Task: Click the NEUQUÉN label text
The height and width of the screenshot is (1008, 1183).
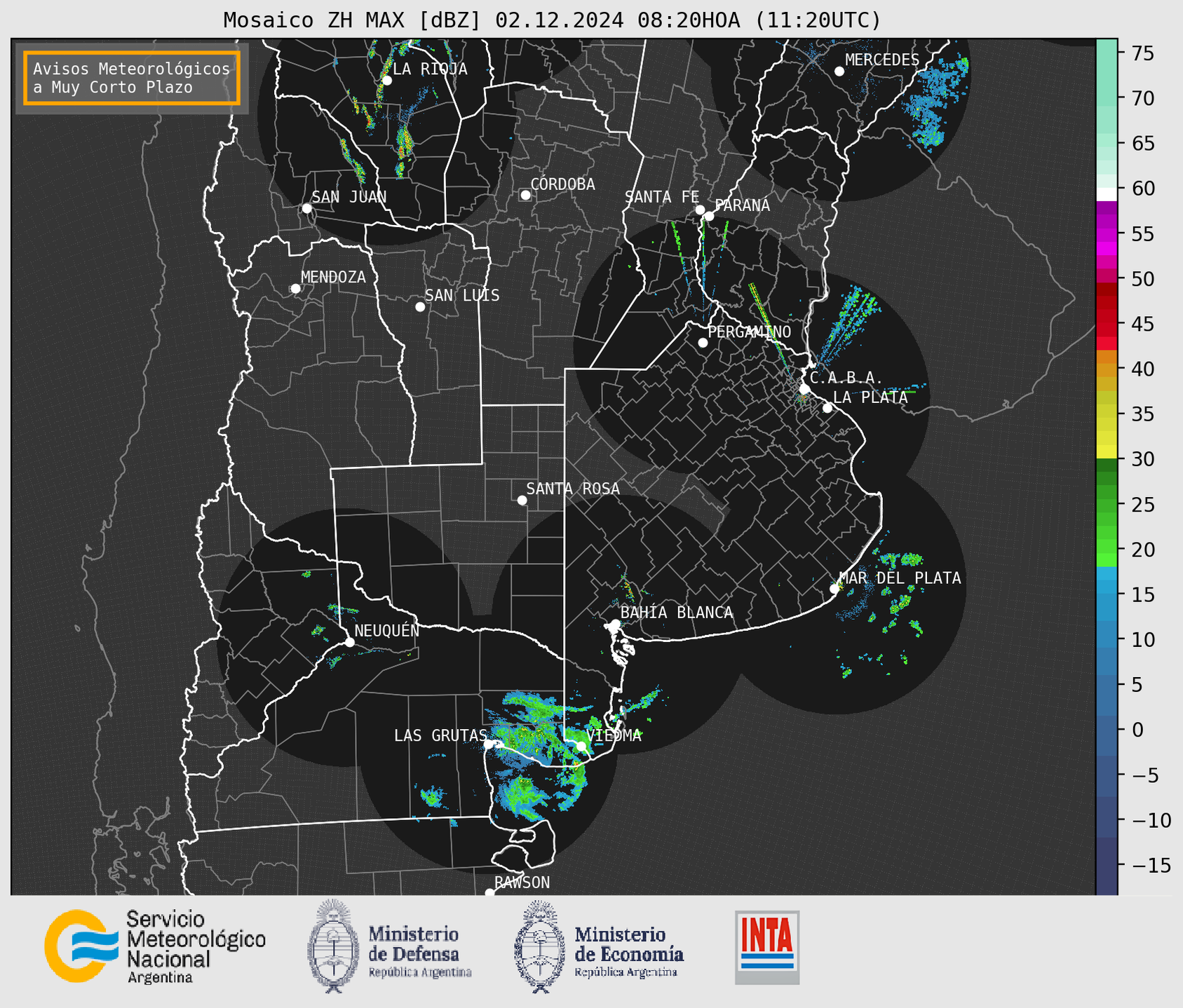Action: pos(387,630)
